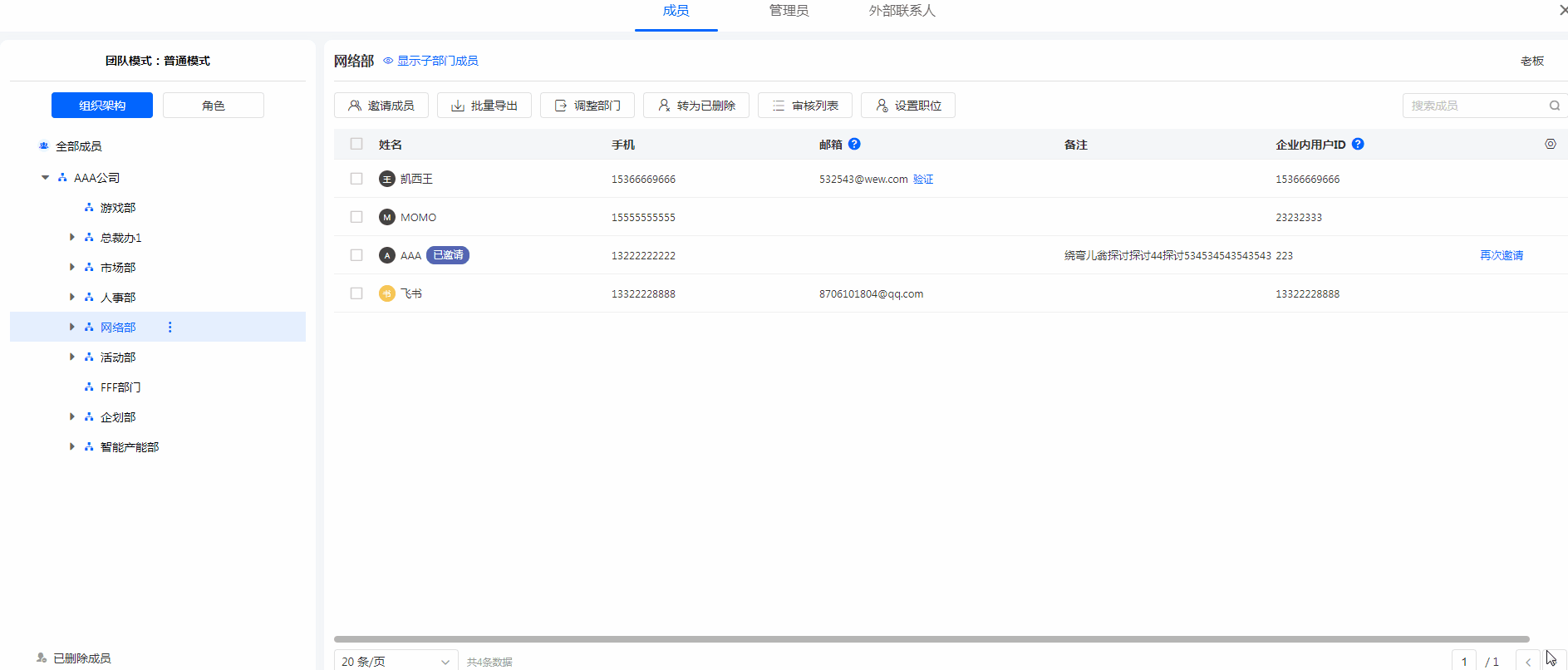Check the checkbox for member 凯西王

point(356,179)
